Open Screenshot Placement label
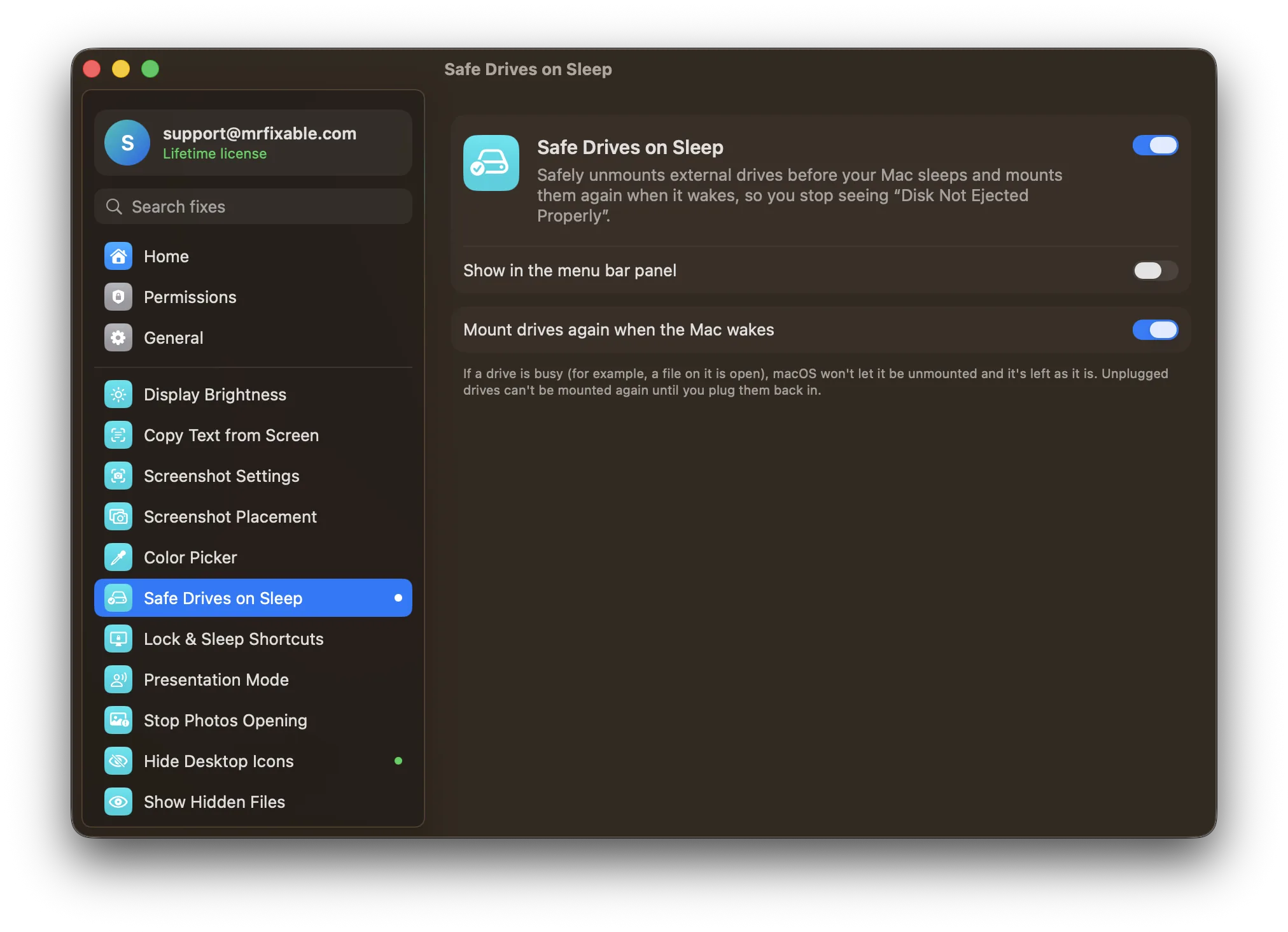1288x932 pixels. tap(230, 516)
